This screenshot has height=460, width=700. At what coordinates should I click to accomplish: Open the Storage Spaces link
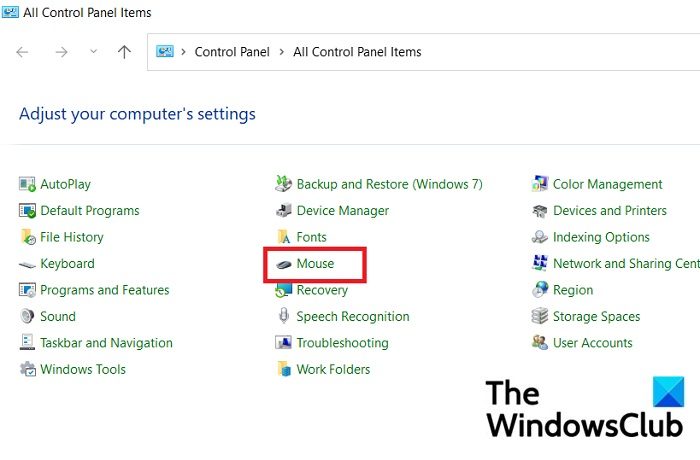tap(596, 316)
